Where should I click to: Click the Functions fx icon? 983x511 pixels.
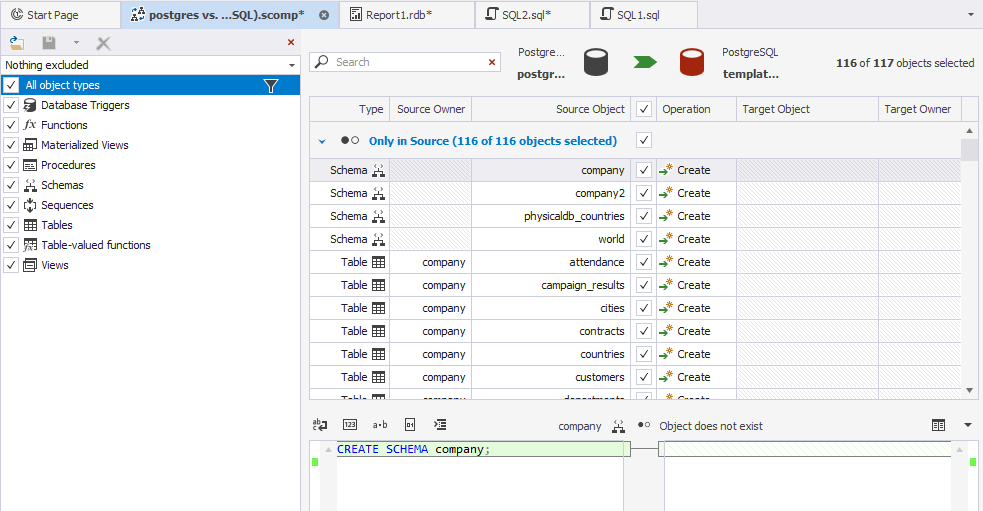pos(30,125)
